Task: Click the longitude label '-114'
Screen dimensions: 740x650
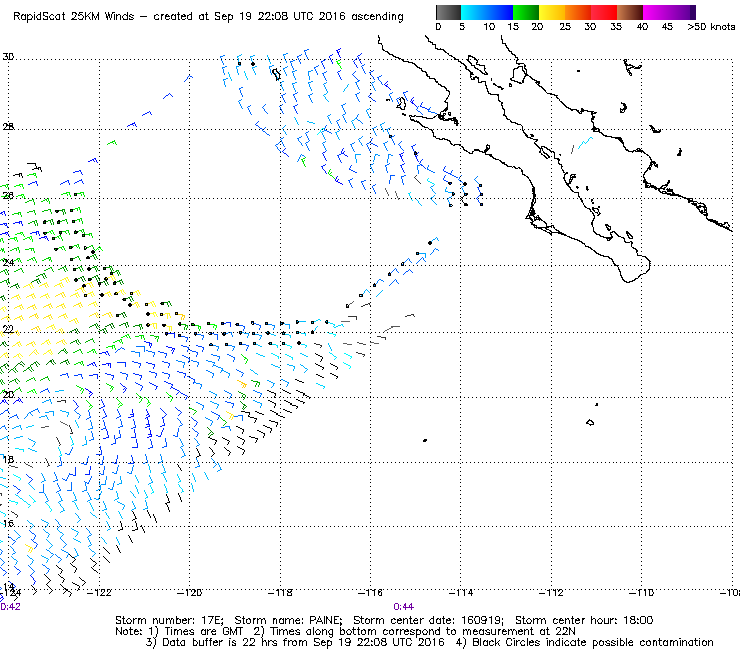Action: pos(461,593)
